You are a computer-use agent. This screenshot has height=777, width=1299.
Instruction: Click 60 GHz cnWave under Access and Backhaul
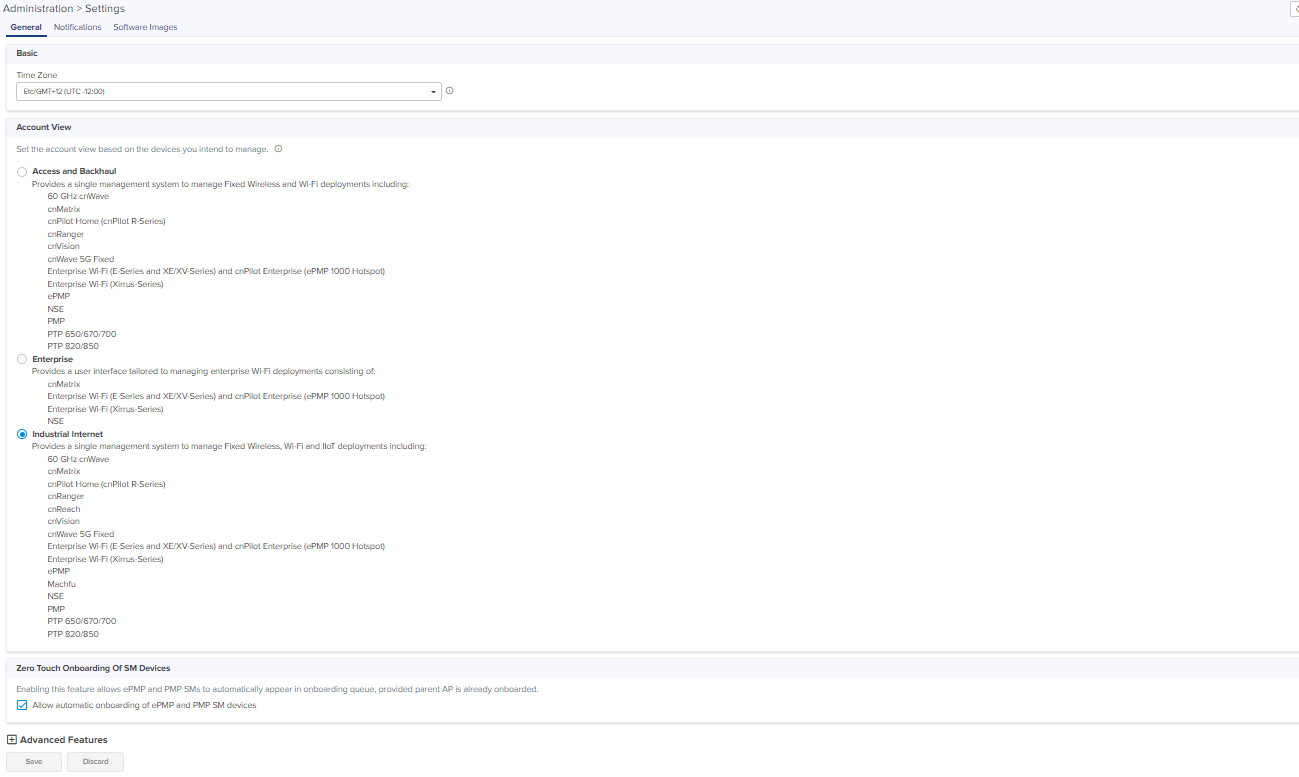click(78, 196)
